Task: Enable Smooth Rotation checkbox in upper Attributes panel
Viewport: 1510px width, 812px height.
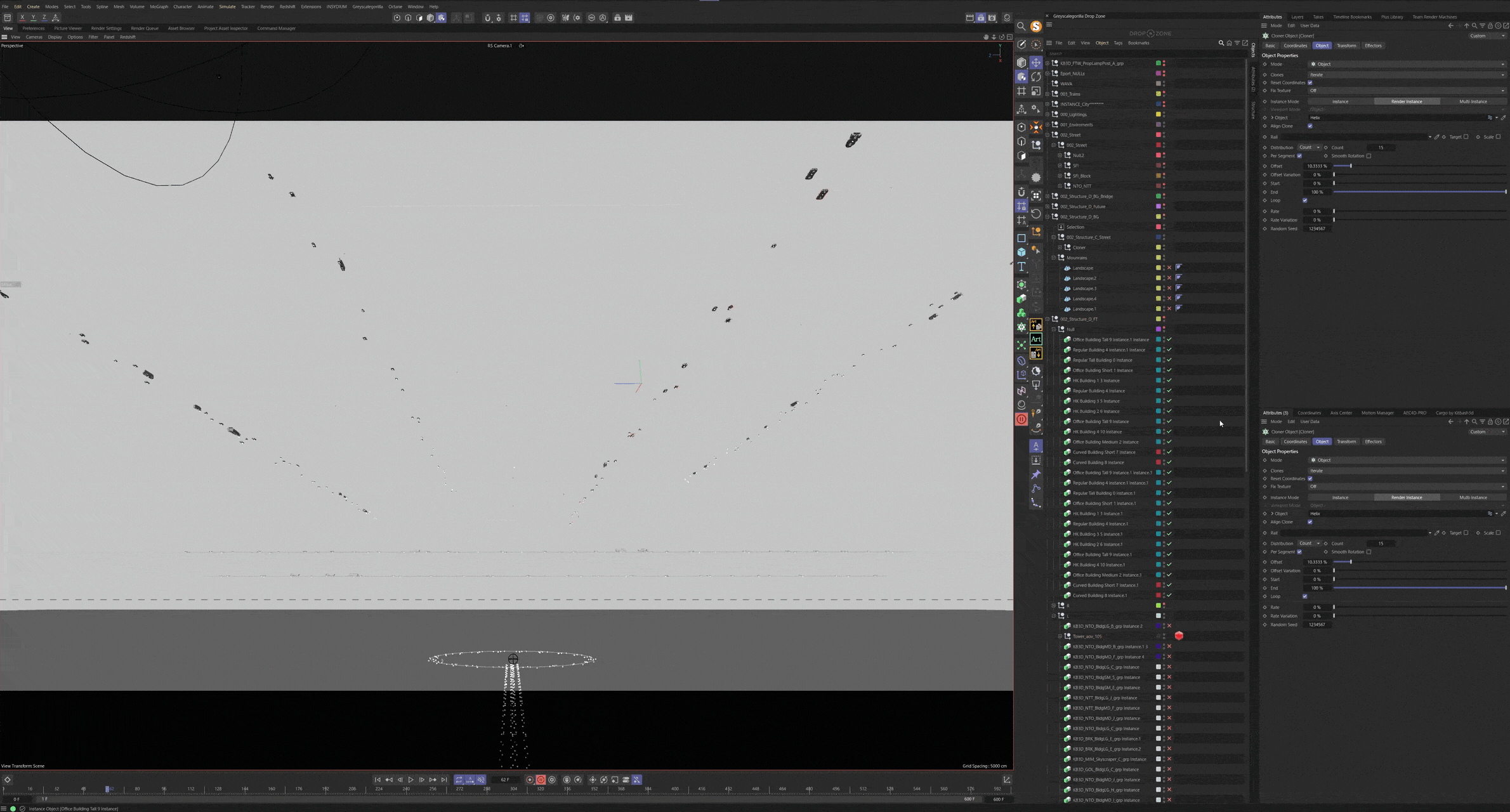Action: pyautogui.click(x=1369, y=156)
